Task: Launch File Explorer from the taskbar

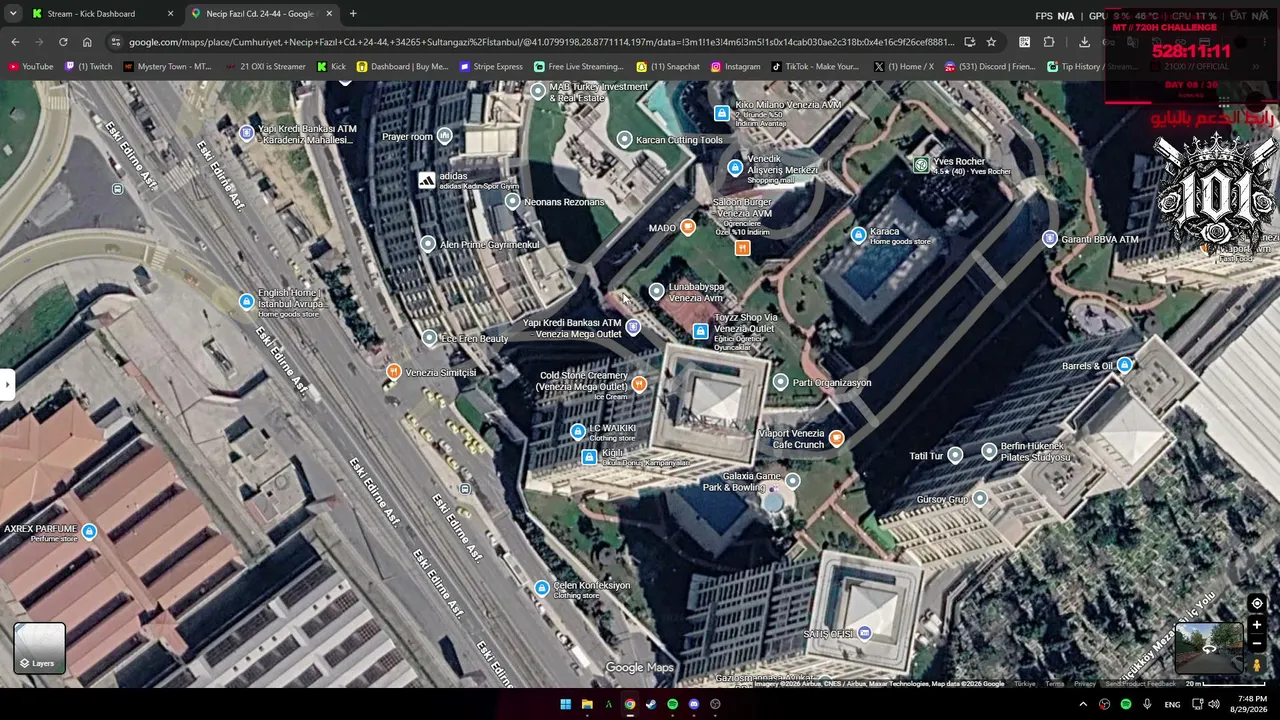Action: click(587, 704)
